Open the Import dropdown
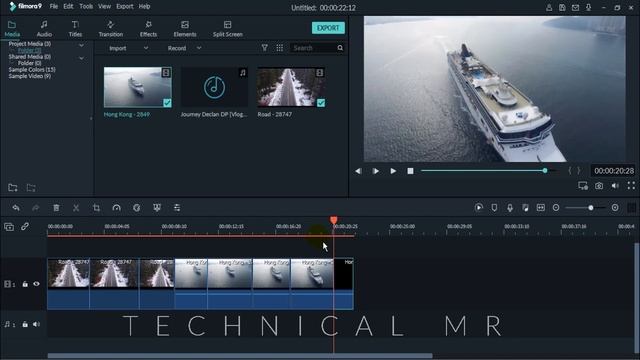This screenshot has height=360, width=640. pos(128,48)
